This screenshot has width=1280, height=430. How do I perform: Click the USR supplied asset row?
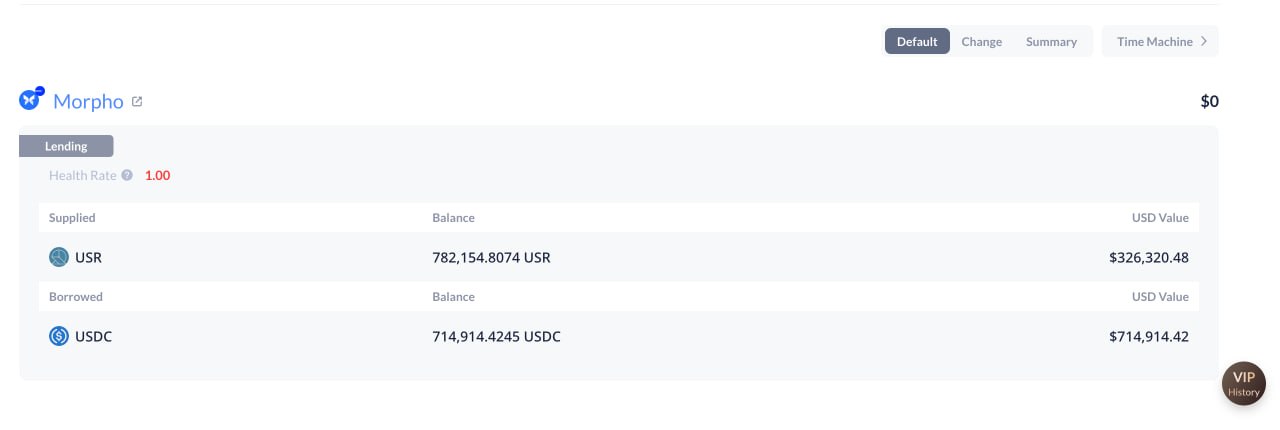pos(619,257)
